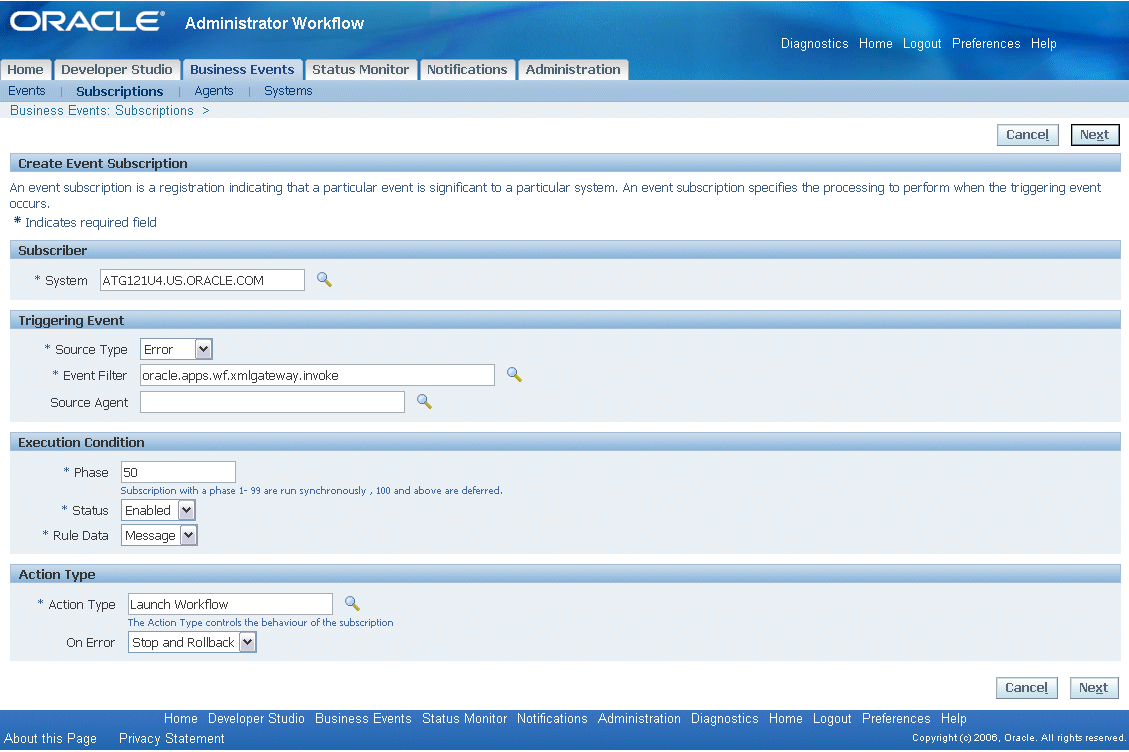Open Diagnostics link in header

coord(814,44)
